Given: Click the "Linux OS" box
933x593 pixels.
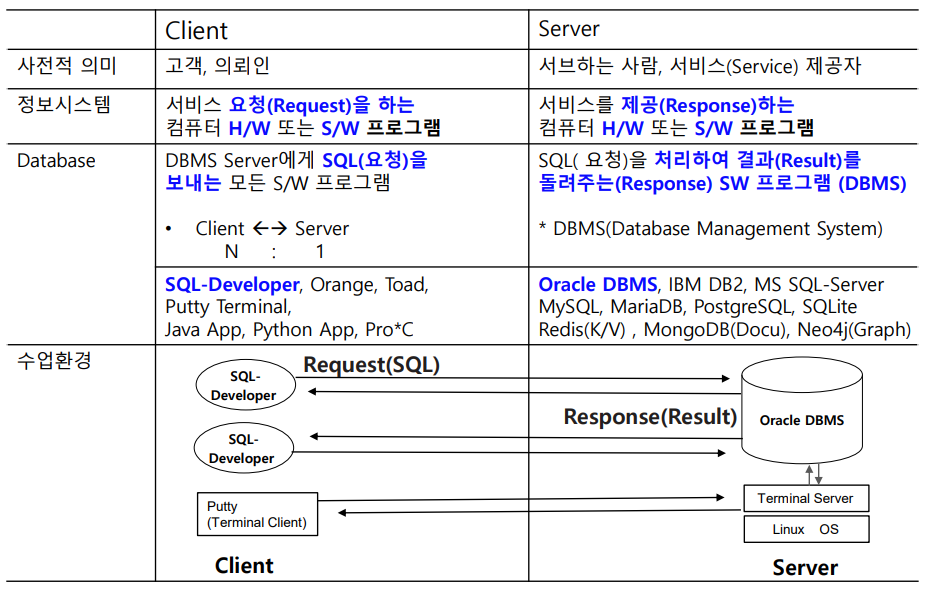Looking at the screenshot, I should [806, 529].
